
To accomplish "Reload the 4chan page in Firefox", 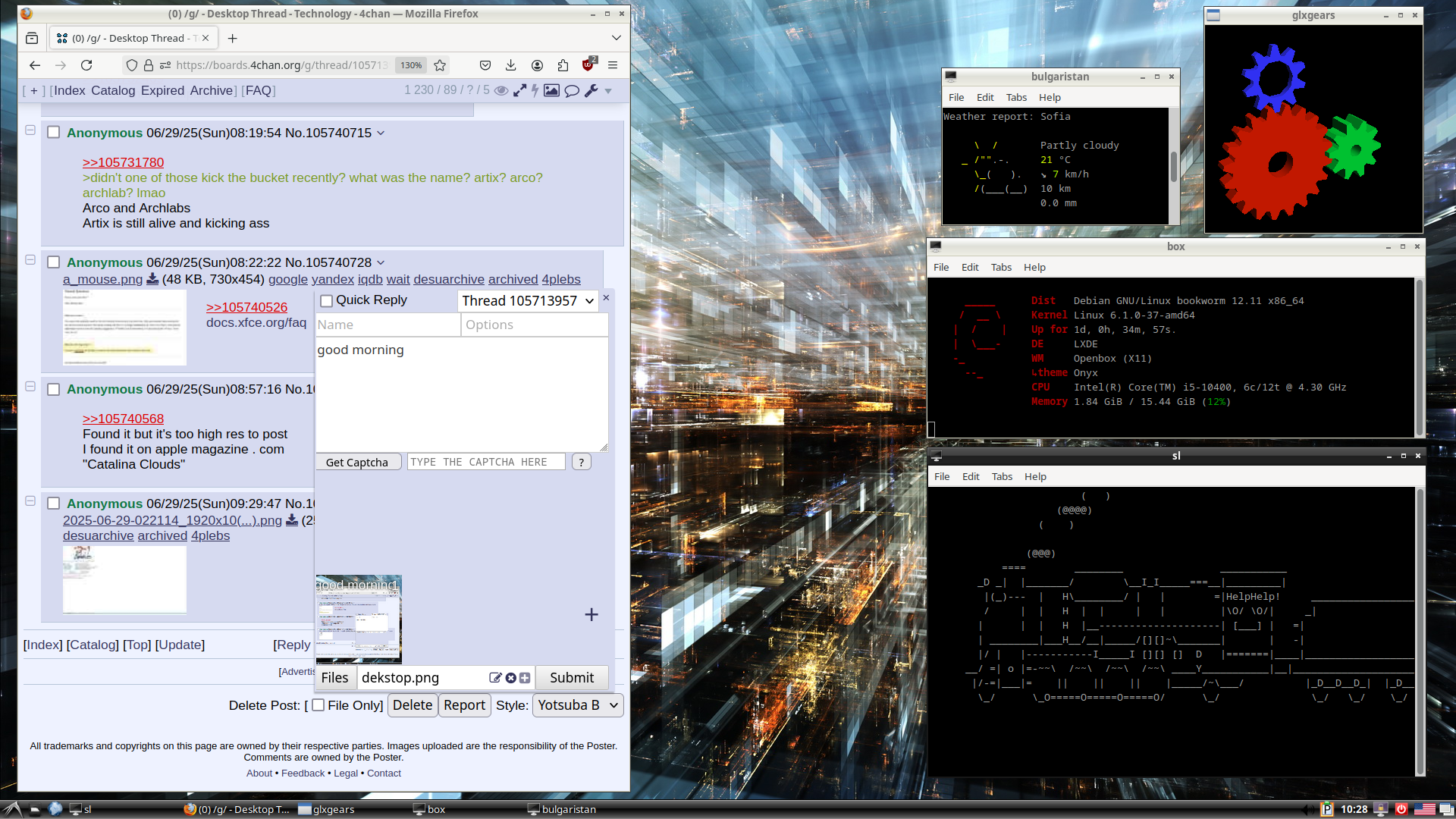I will (86, 65).
